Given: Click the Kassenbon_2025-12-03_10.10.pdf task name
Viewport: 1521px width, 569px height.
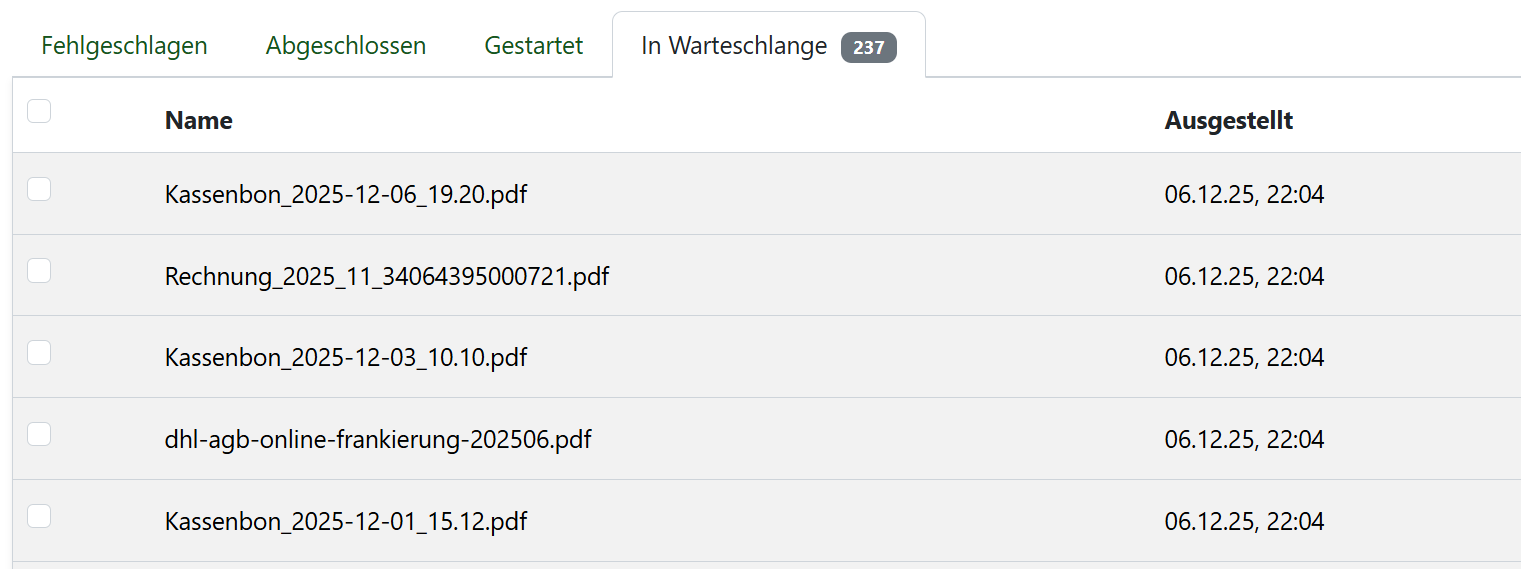Looking at the screenshot, I should coord(346,358).
